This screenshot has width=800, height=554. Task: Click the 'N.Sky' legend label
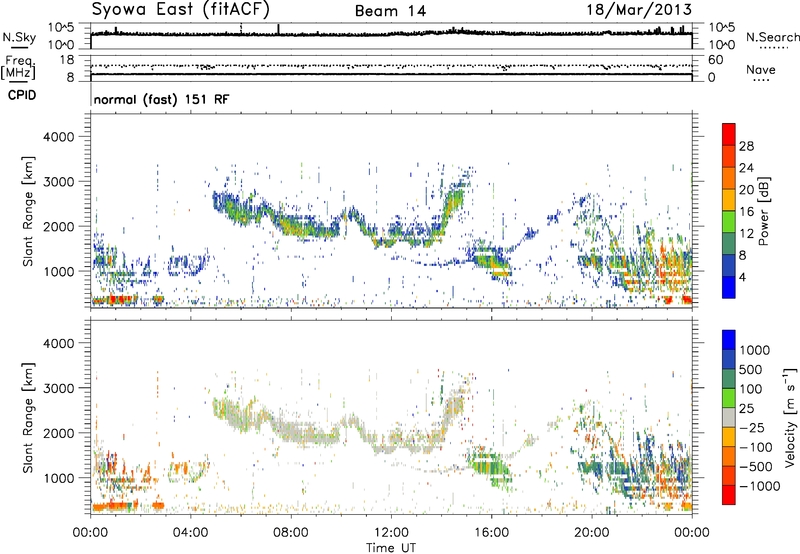point(19,37)
